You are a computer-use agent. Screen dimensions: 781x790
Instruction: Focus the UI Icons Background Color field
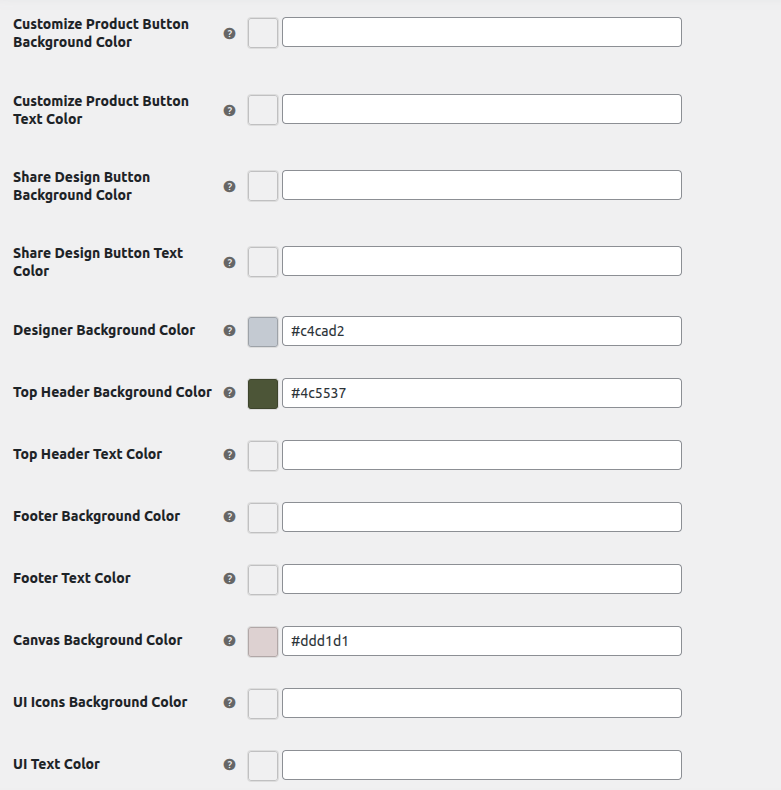click(481, 703)
